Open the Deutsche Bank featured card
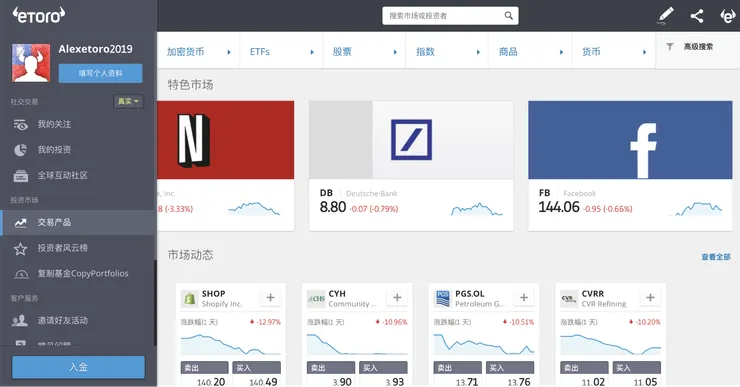The width and height of the screenshot is (740, 387). coord(411,166)
